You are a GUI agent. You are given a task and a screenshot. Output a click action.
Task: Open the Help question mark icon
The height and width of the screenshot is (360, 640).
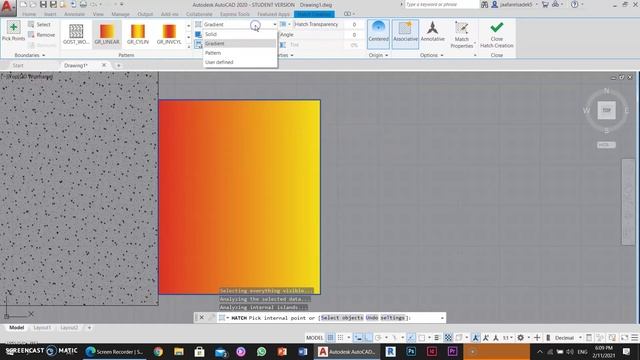(575, 4)
